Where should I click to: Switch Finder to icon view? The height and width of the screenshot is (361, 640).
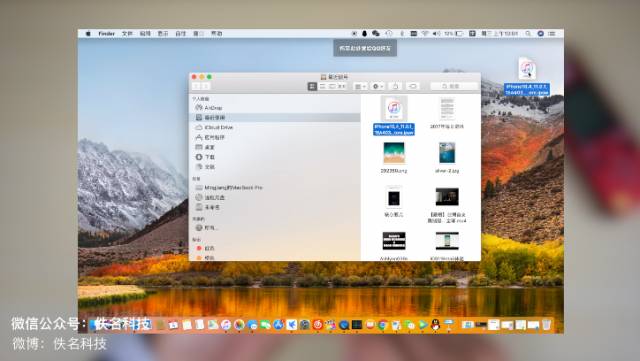click(312, 86)
